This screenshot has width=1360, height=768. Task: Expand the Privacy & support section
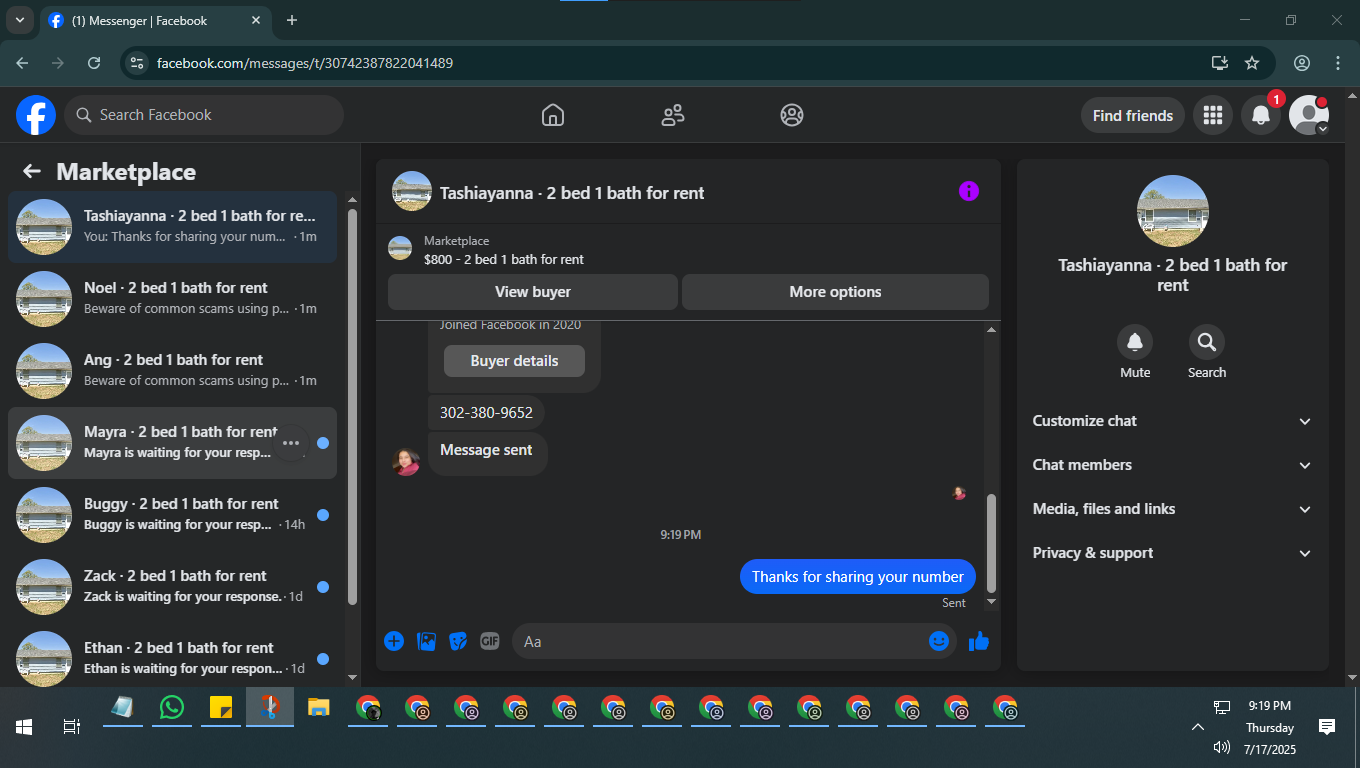point(1173,553)
